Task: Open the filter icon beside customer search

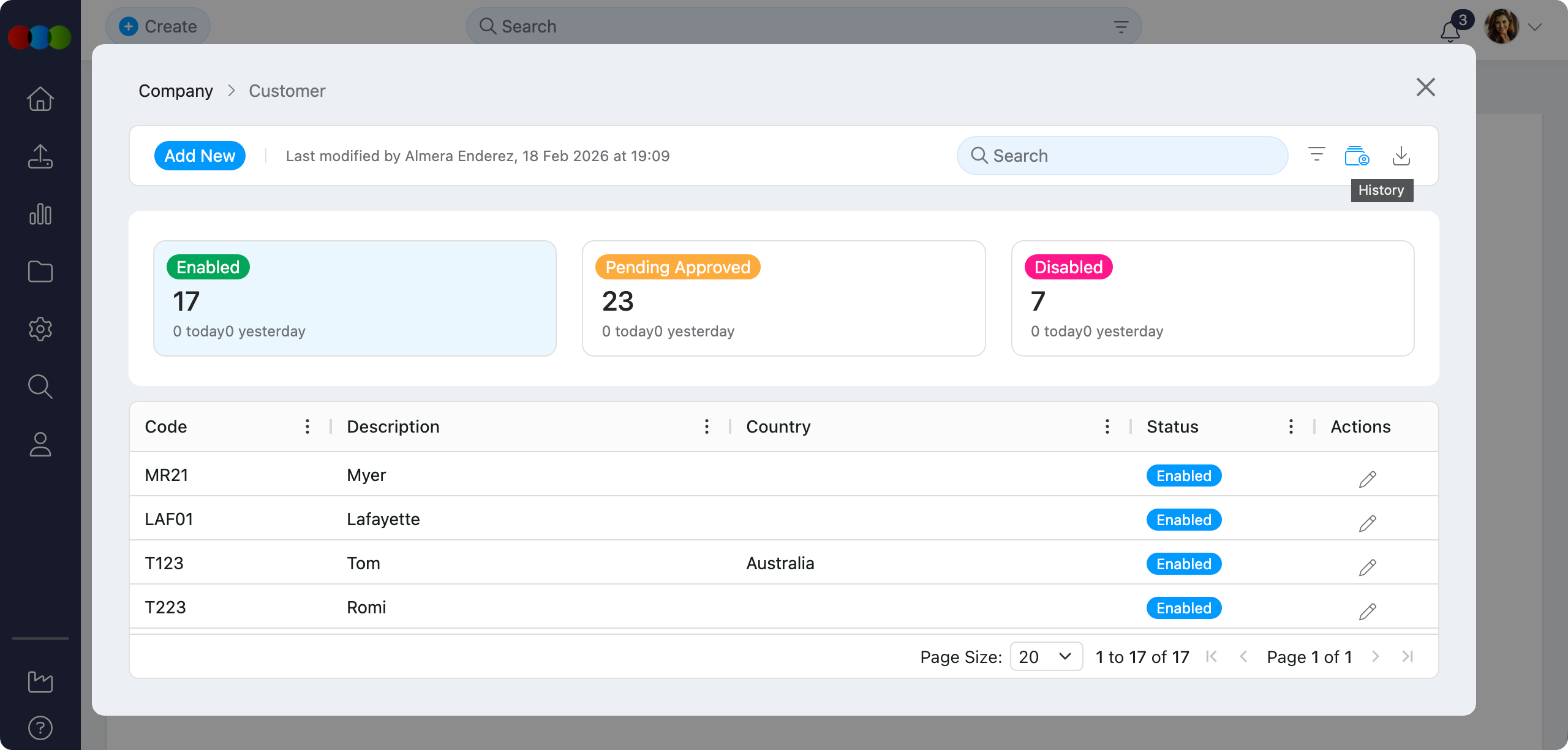Action: pyautogui.click(x=1316, y=154)
